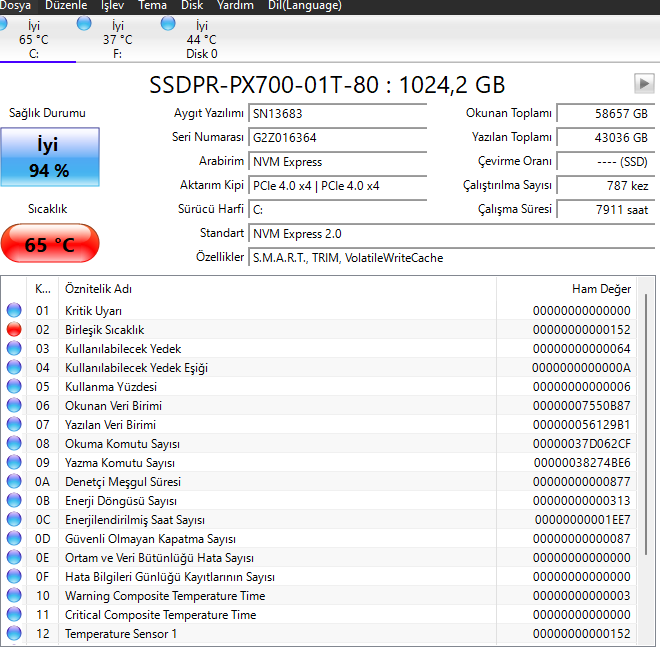Click the Ham Değer column header
This screenshot has width=660, height=647.
pyautogui.click(x=566, y=289)
